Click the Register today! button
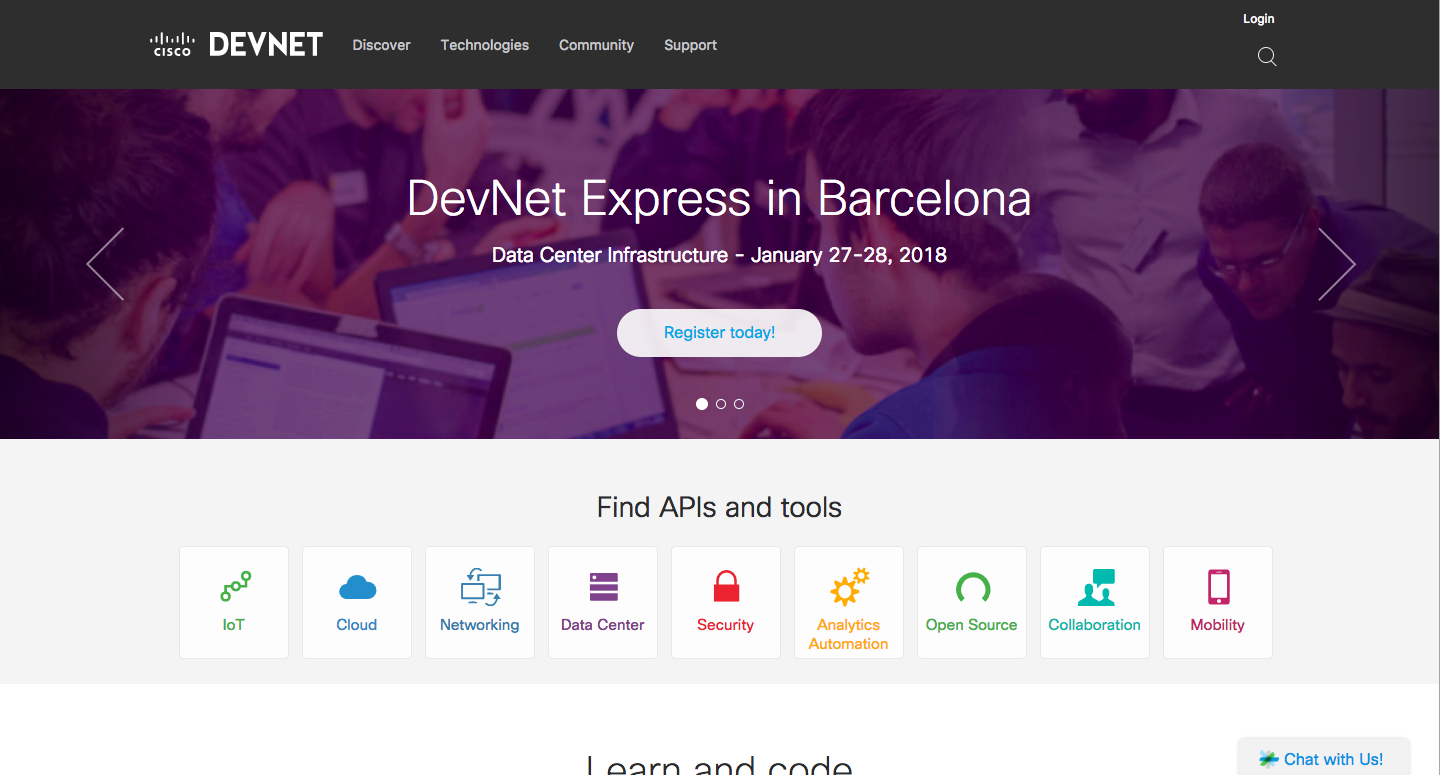This screenshot has height=775, width=1440. coord(719,333)
